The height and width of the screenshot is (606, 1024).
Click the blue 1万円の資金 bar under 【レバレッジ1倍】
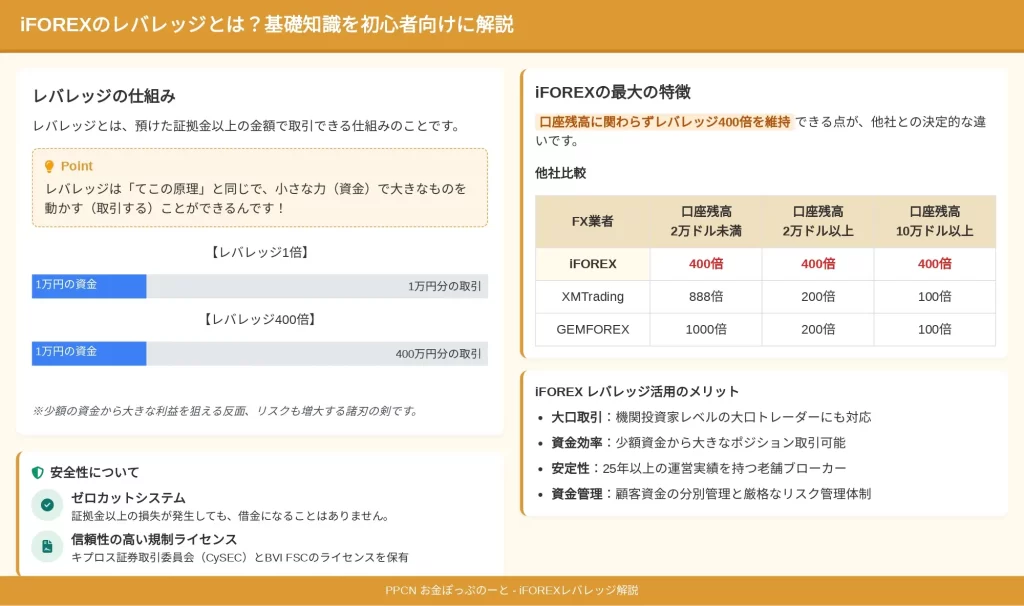click(89, 286)
